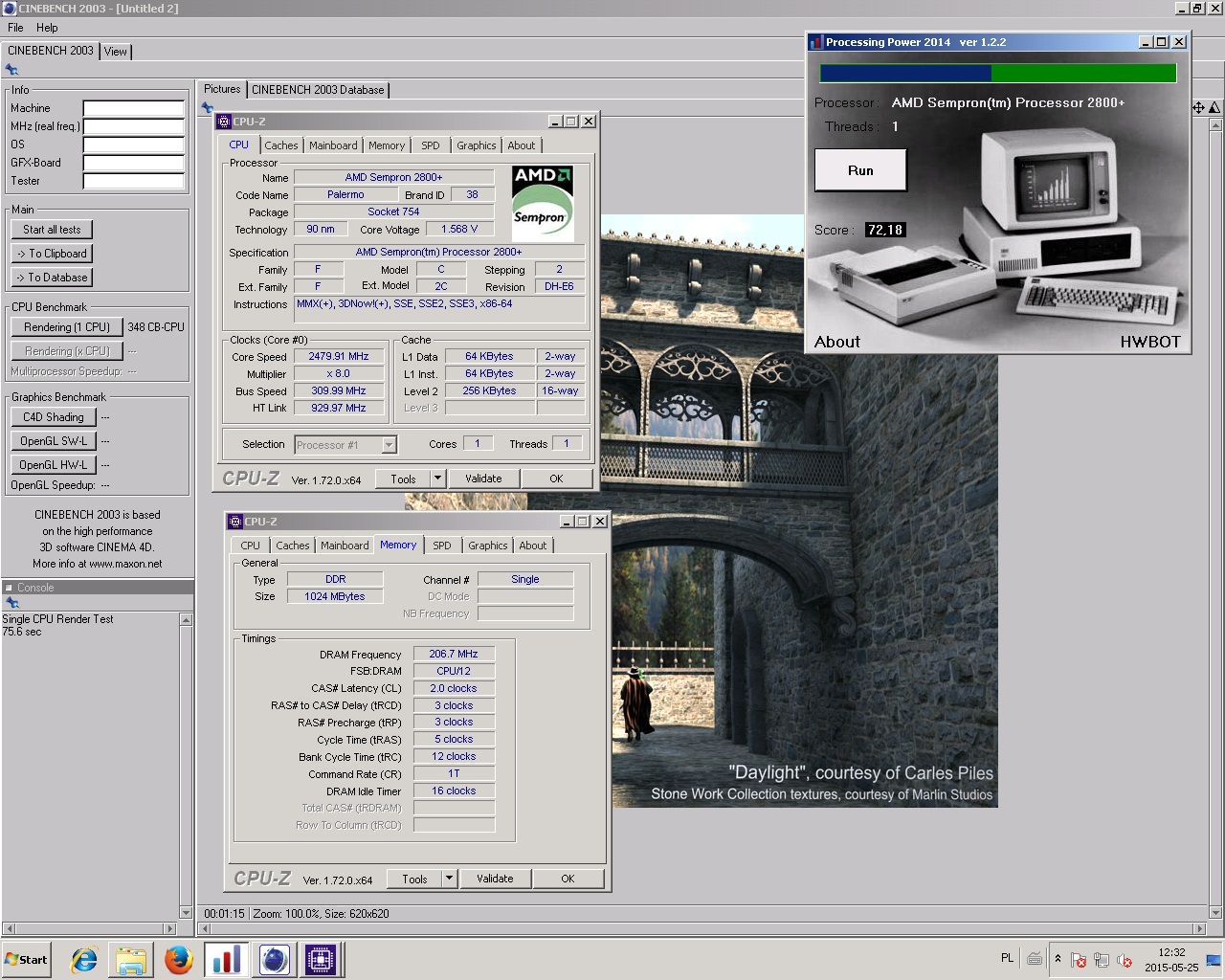The width and height of the screenshot is (1225, 980).
Task: Open the File menu in CINEBENCH
Action: coord(15,28)
